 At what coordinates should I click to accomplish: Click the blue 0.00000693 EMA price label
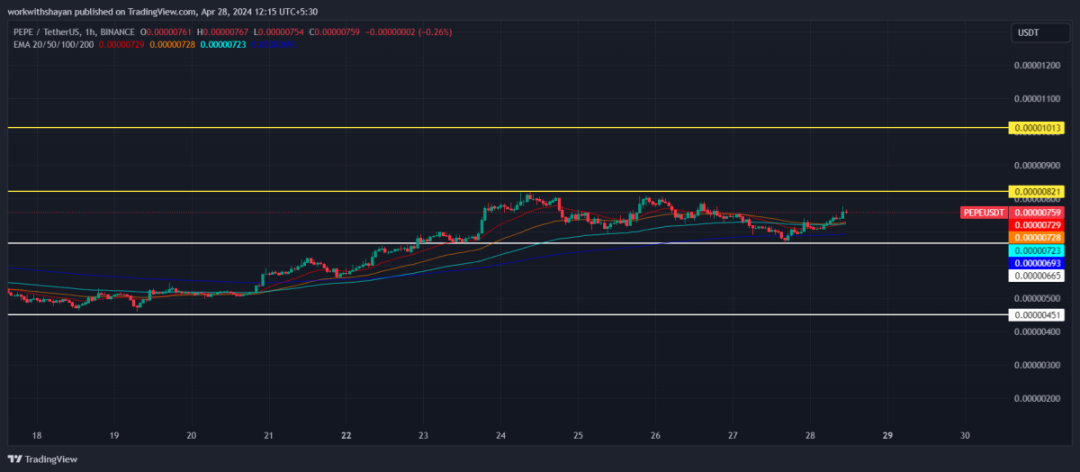tap(1037, 262)
